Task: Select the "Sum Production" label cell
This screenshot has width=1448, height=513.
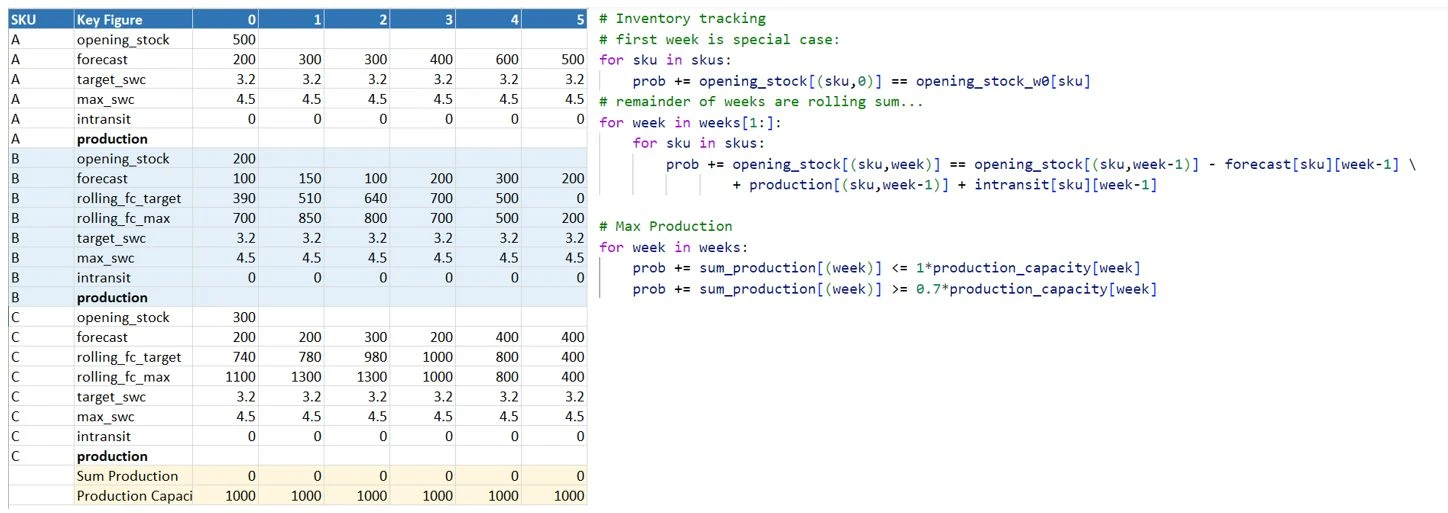Action: click(x=133, y=476)
